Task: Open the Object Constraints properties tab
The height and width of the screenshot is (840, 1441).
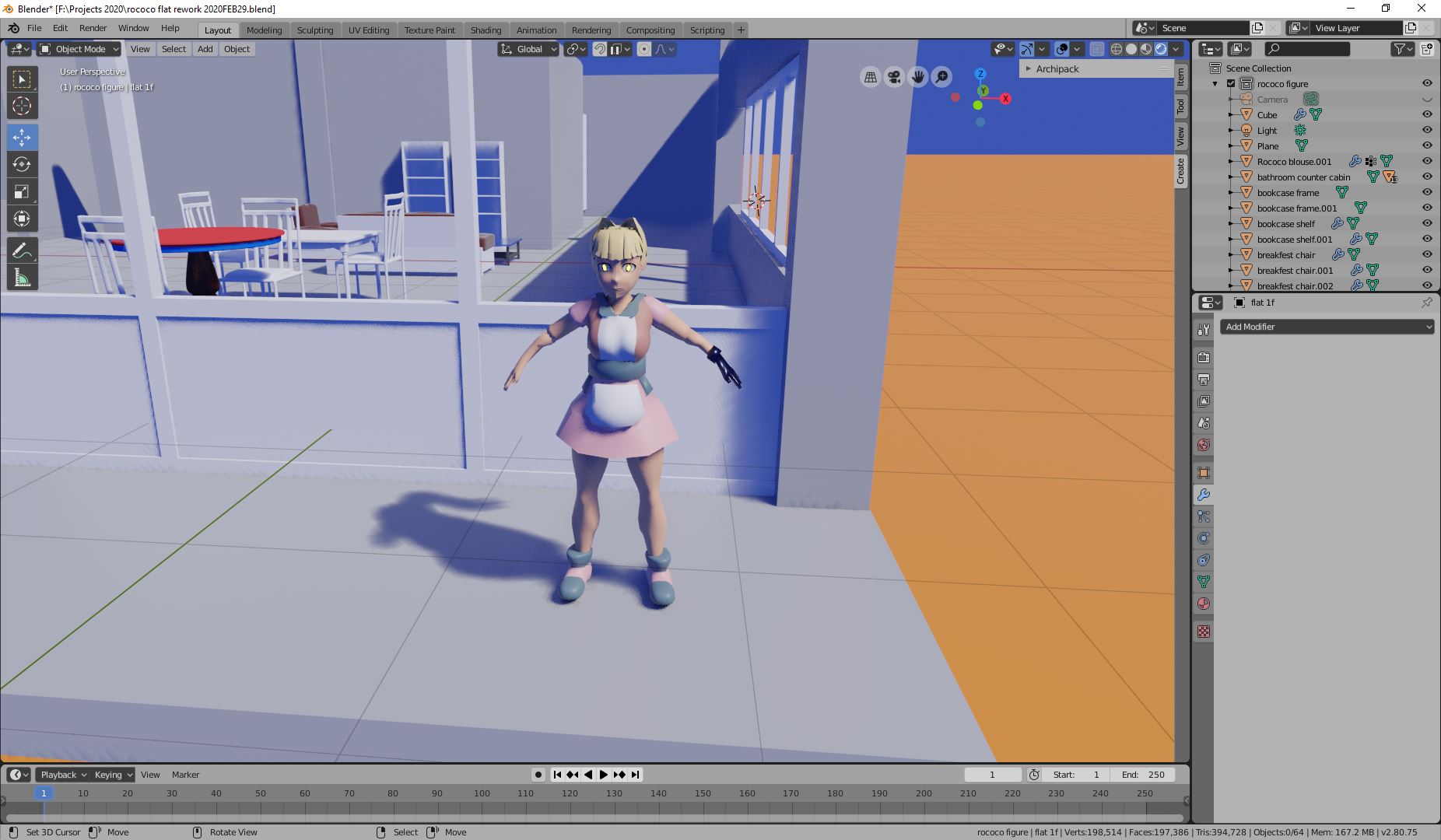Action: [x=1204, y=560]
